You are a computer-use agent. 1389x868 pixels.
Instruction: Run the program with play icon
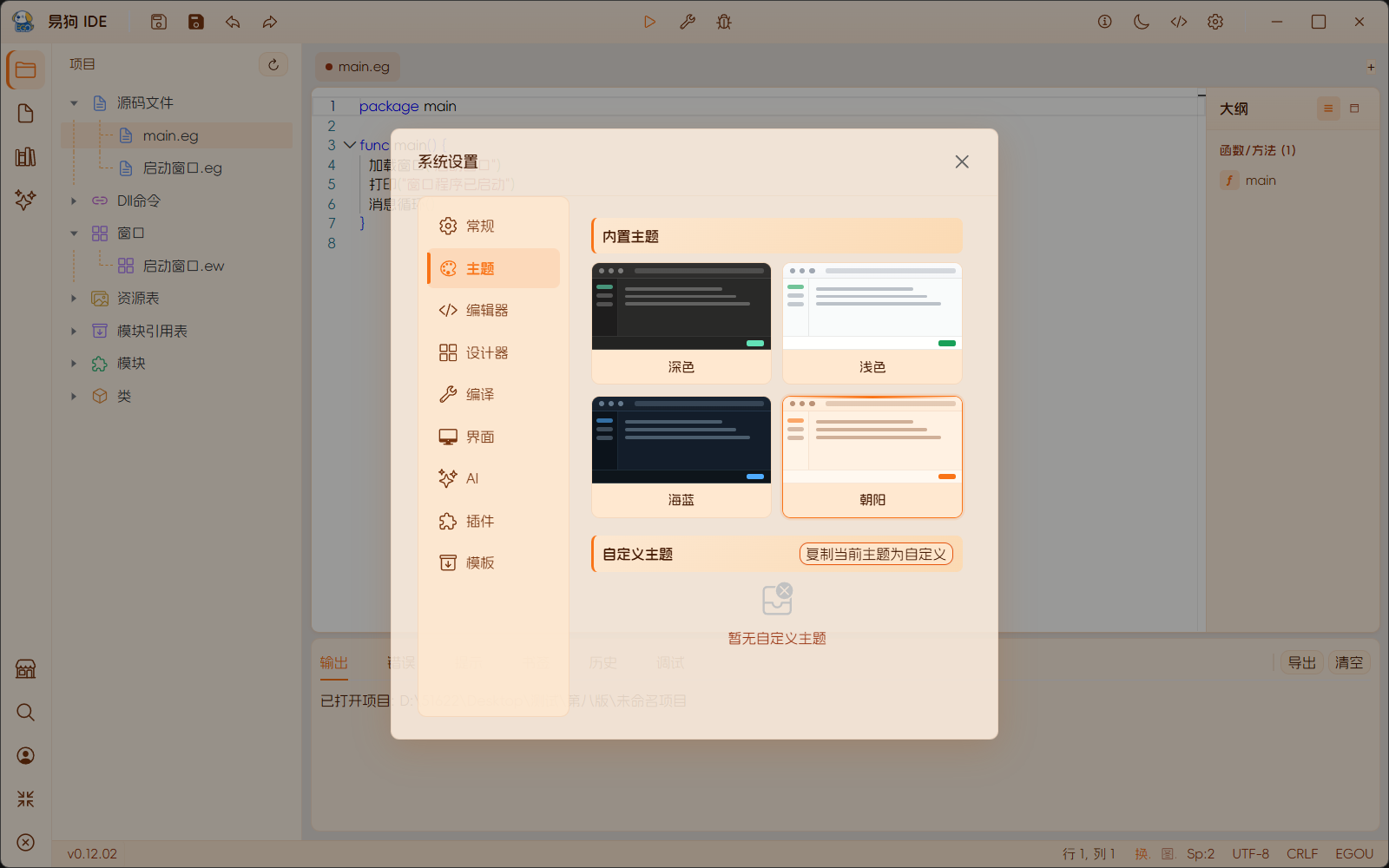[649, 22]
